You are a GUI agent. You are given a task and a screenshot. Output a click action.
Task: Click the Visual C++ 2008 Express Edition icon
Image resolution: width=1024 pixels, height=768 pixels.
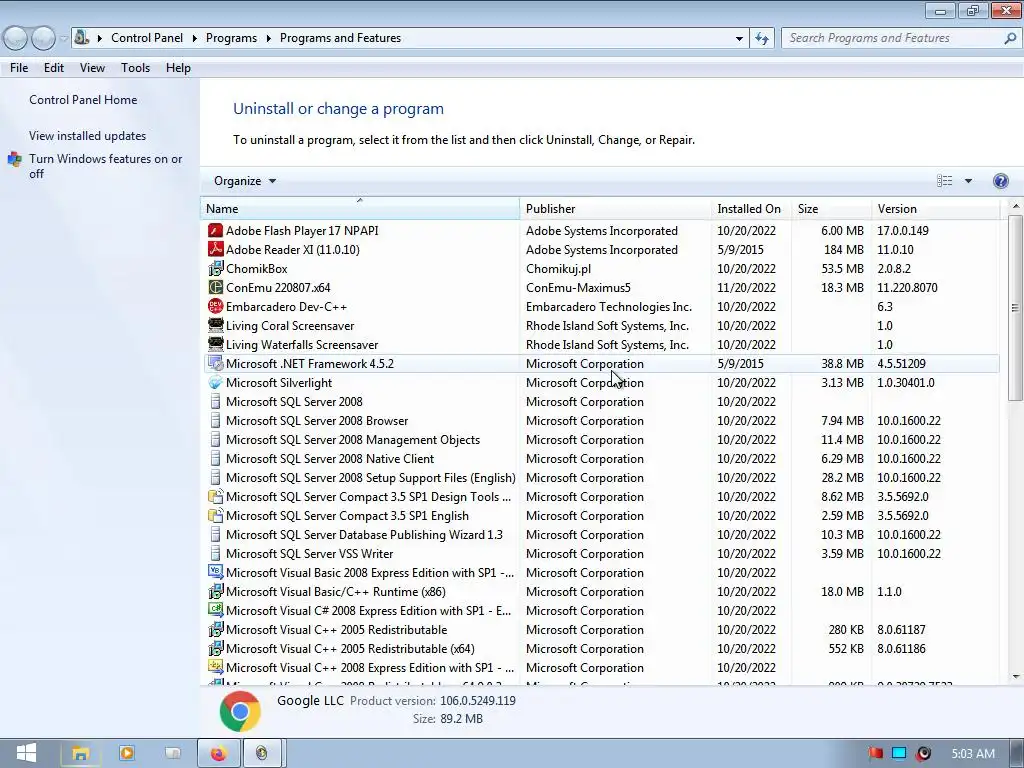215,667
